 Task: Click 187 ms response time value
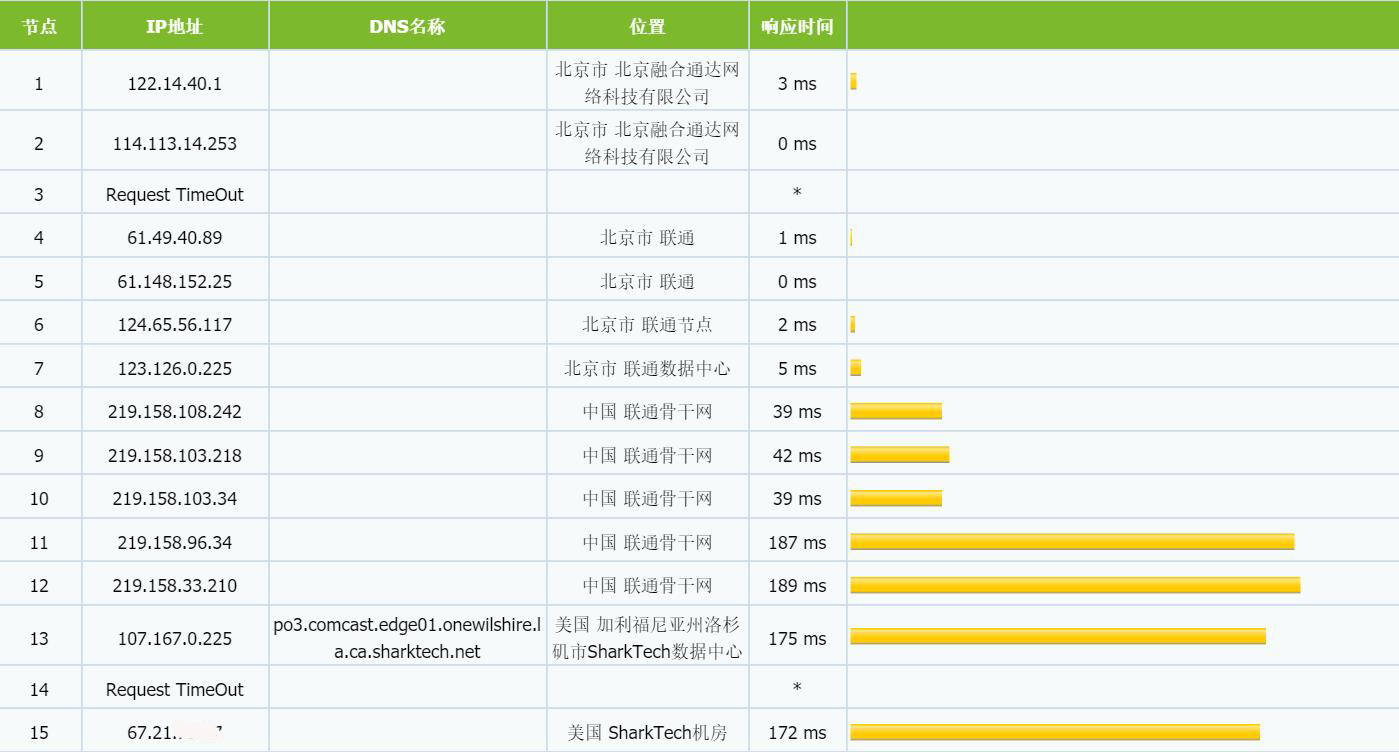tap(797, 543)
